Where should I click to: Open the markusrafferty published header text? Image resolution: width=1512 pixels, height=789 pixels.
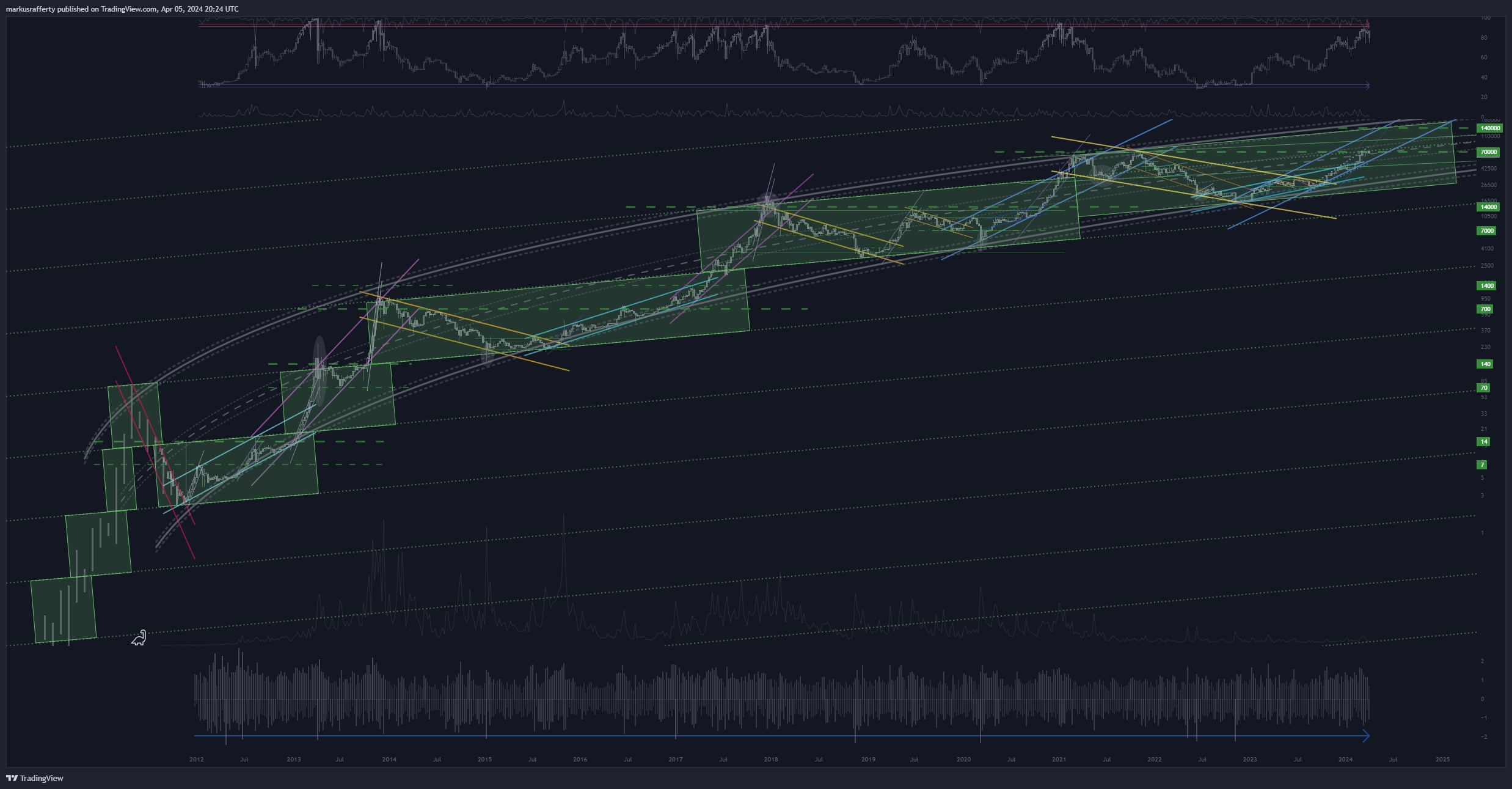pyautogui.click(x=122, y=9)
